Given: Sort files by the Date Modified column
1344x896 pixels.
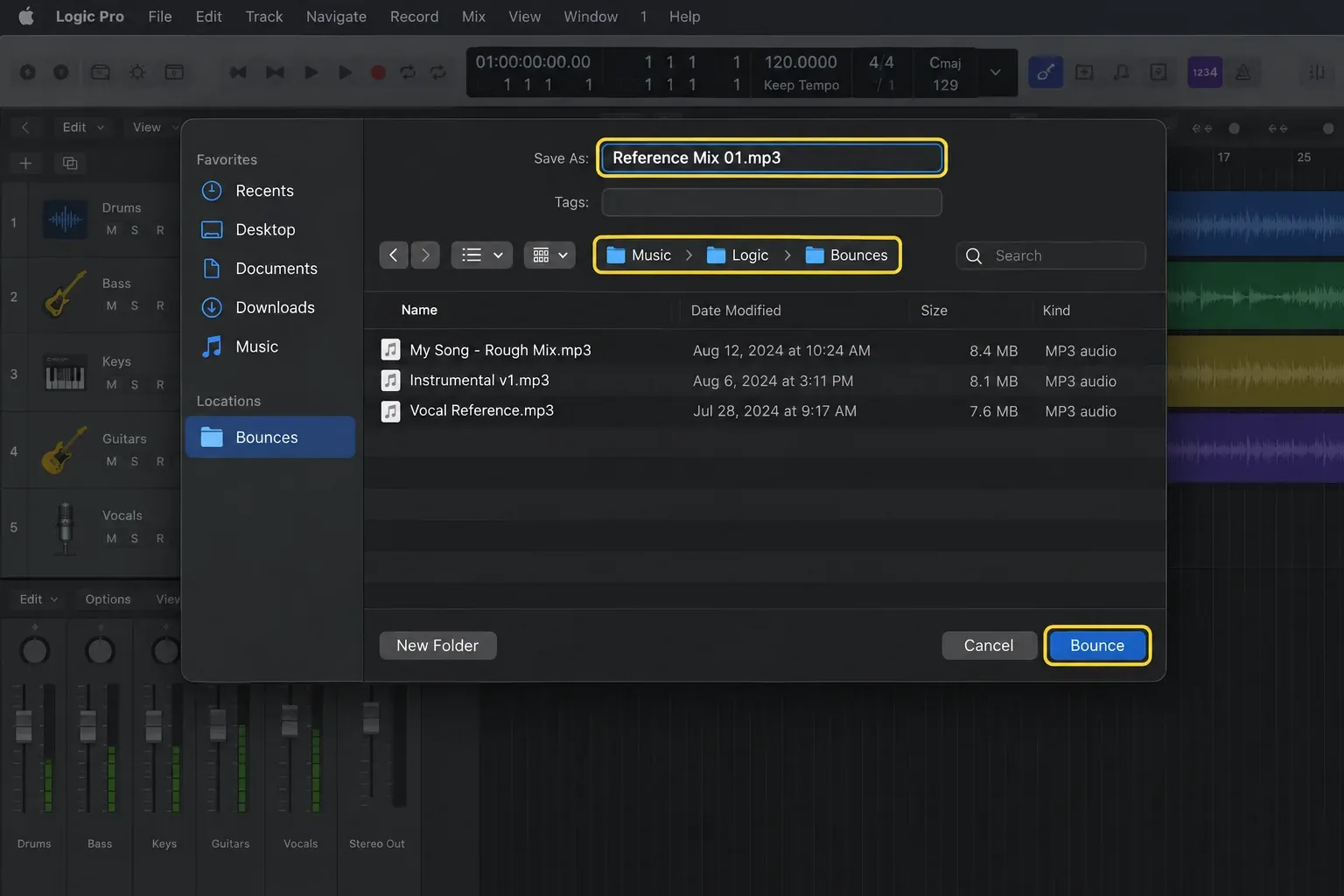Looking at the screenshot, I should 736,311.
